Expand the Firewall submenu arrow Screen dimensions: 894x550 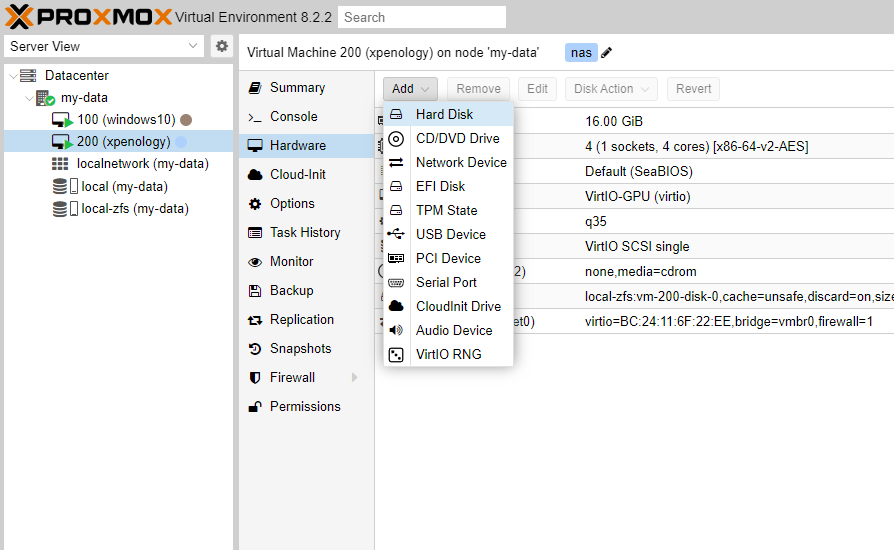point(355,377)
